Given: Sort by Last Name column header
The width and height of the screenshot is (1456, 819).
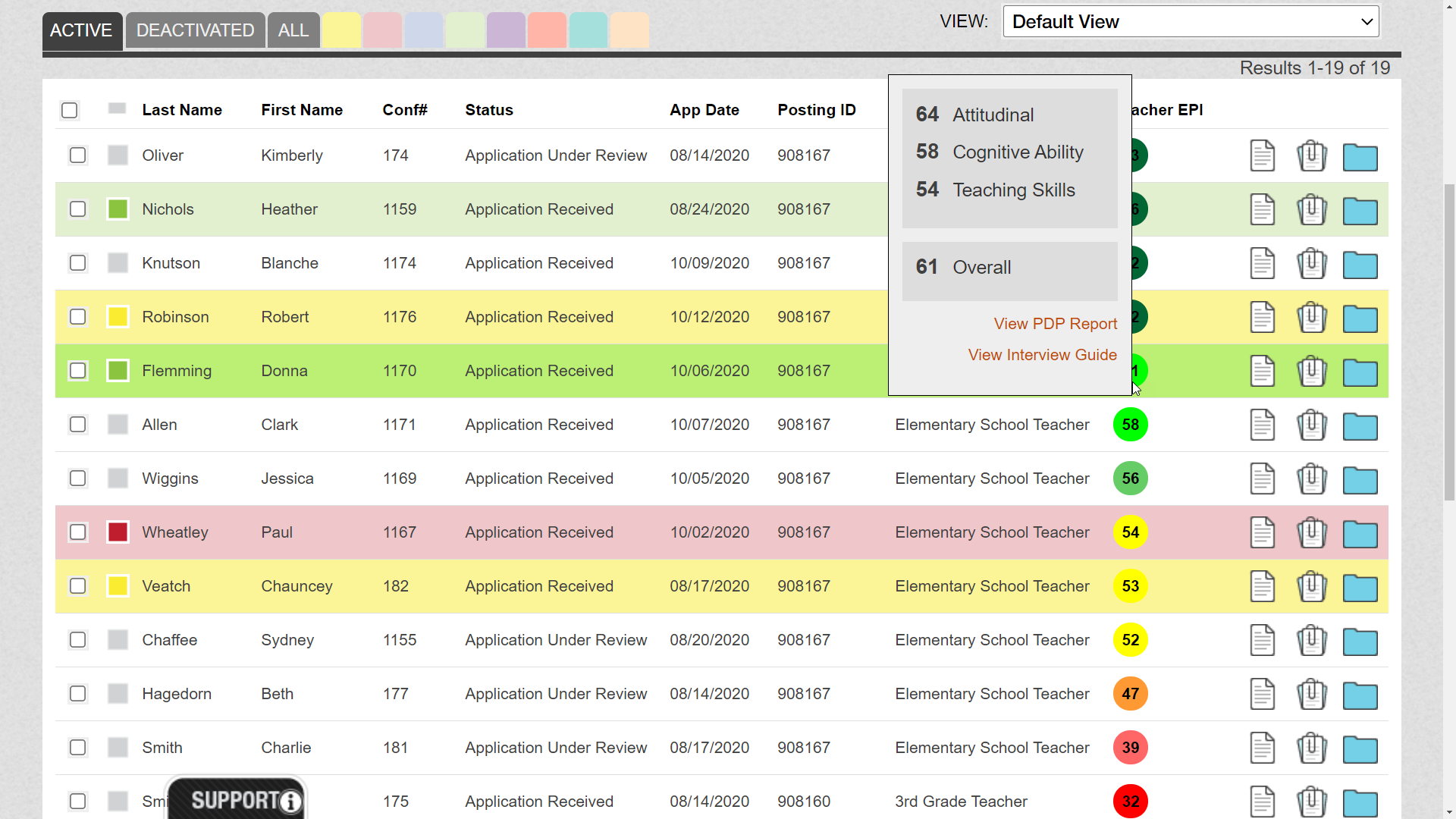Looking at the screenshot, I should tap(182, 110).
